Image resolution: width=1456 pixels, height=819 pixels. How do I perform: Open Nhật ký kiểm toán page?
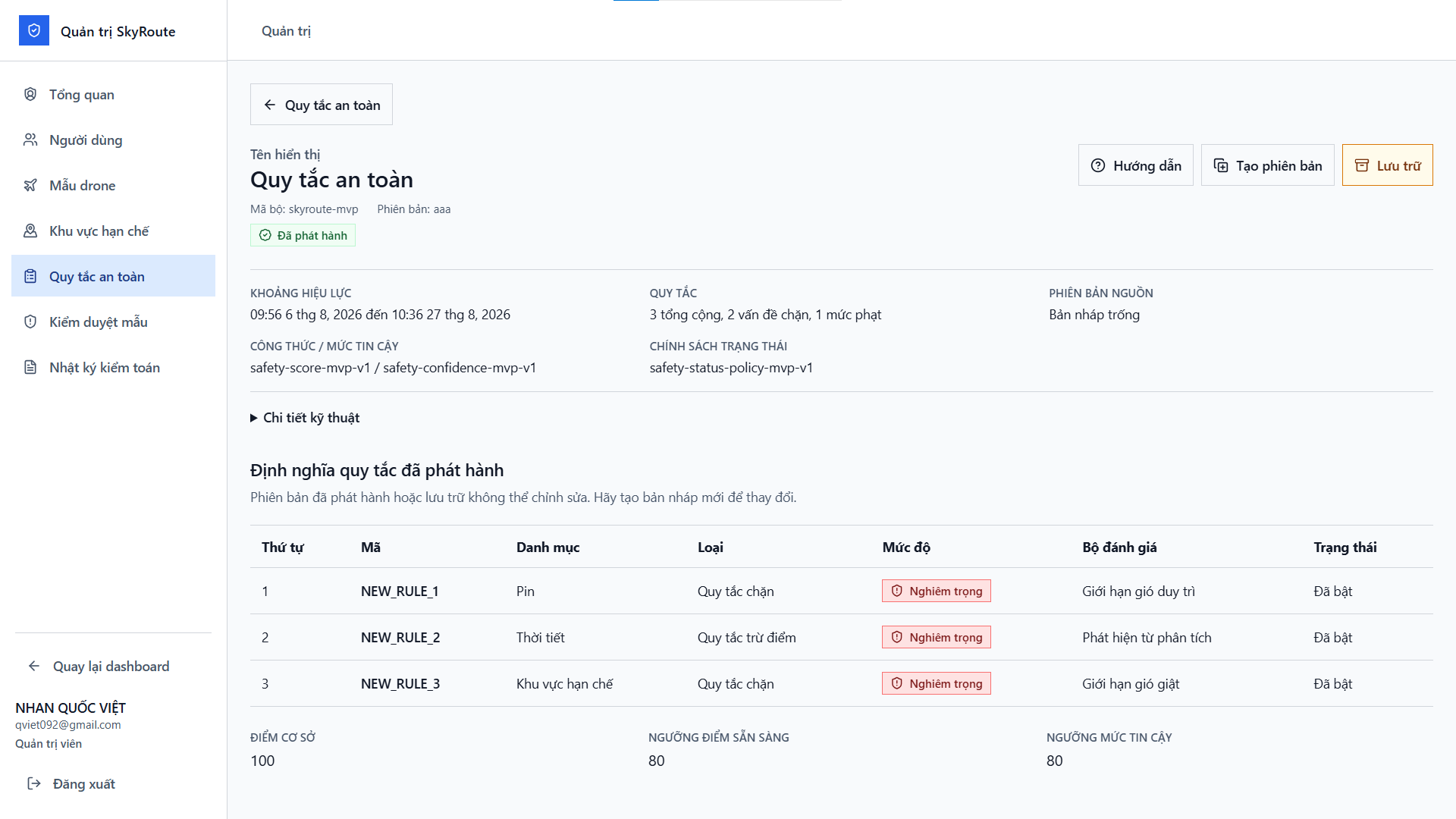(x=114, y=367)
